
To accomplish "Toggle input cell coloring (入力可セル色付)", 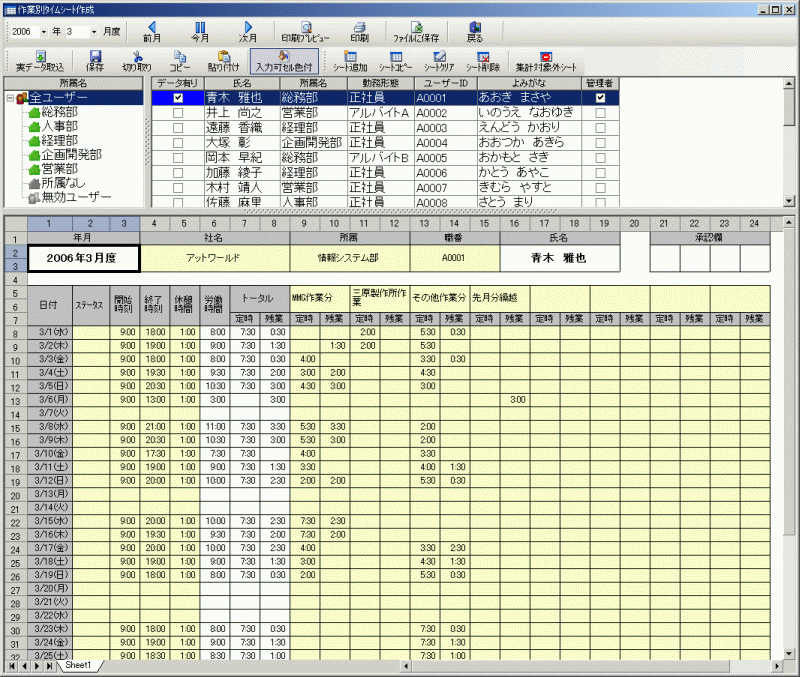I will (284, 61).
